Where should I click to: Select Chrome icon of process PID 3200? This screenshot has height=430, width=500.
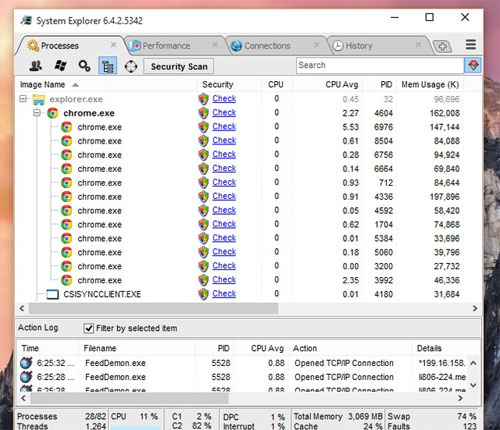point(67,266)
